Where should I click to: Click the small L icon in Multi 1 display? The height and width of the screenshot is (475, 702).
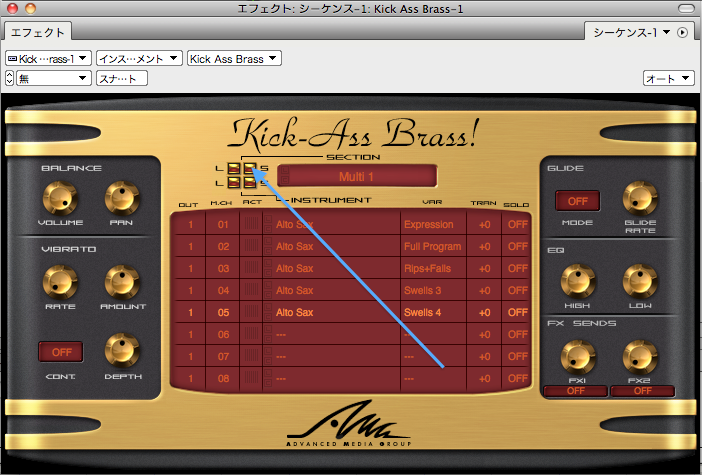pos(285,171)
